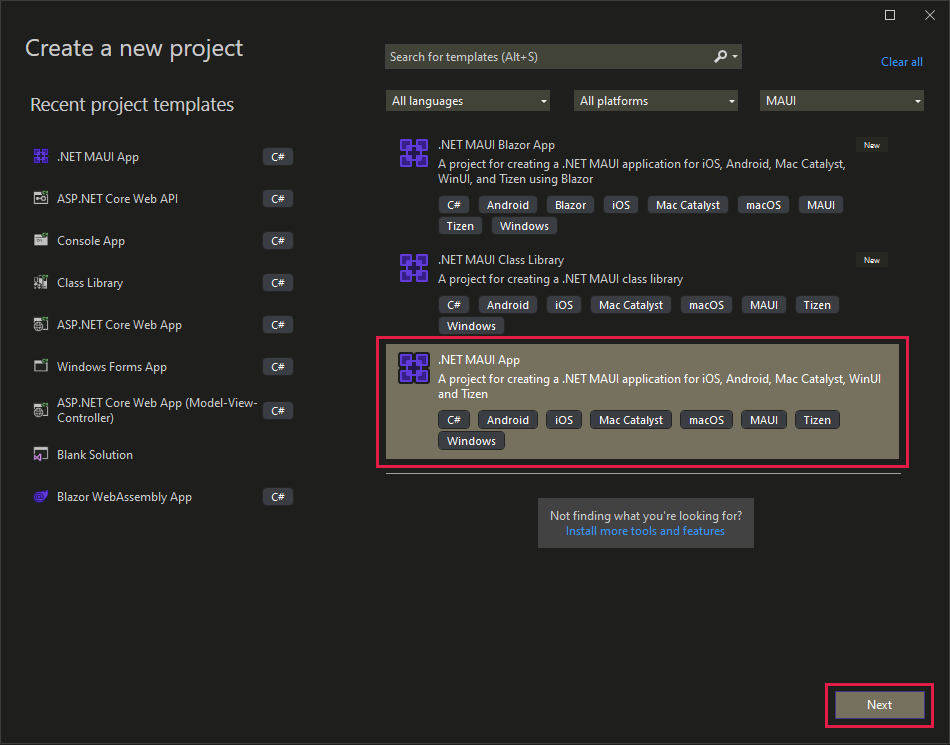Click the .NET MAUI Blazor App template icon
The width and height of the screenshot is (950, 745).
pyautogui.click(x=414, y=153)
